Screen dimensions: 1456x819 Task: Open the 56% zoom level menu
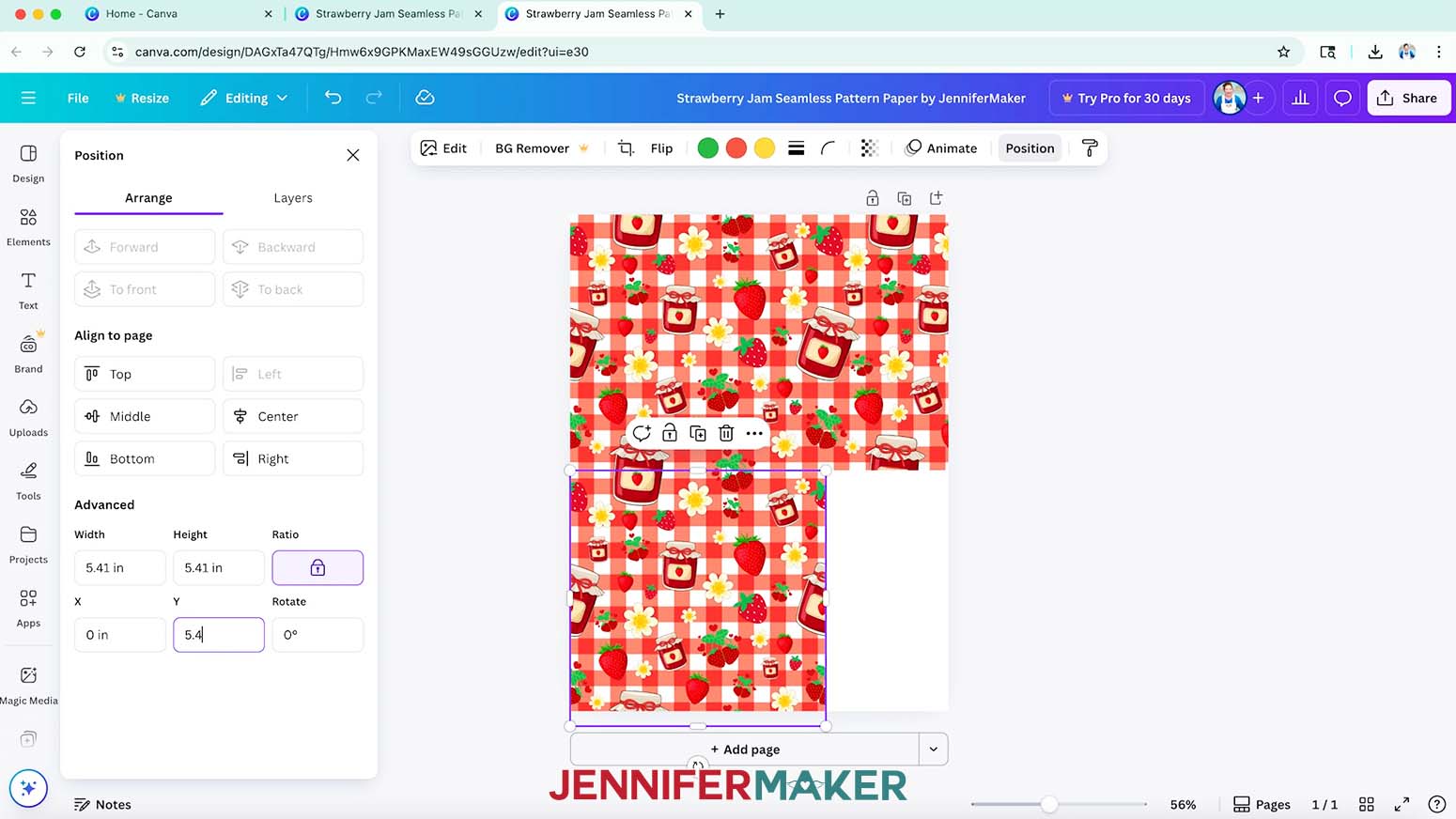click(x=1183, y=804)
